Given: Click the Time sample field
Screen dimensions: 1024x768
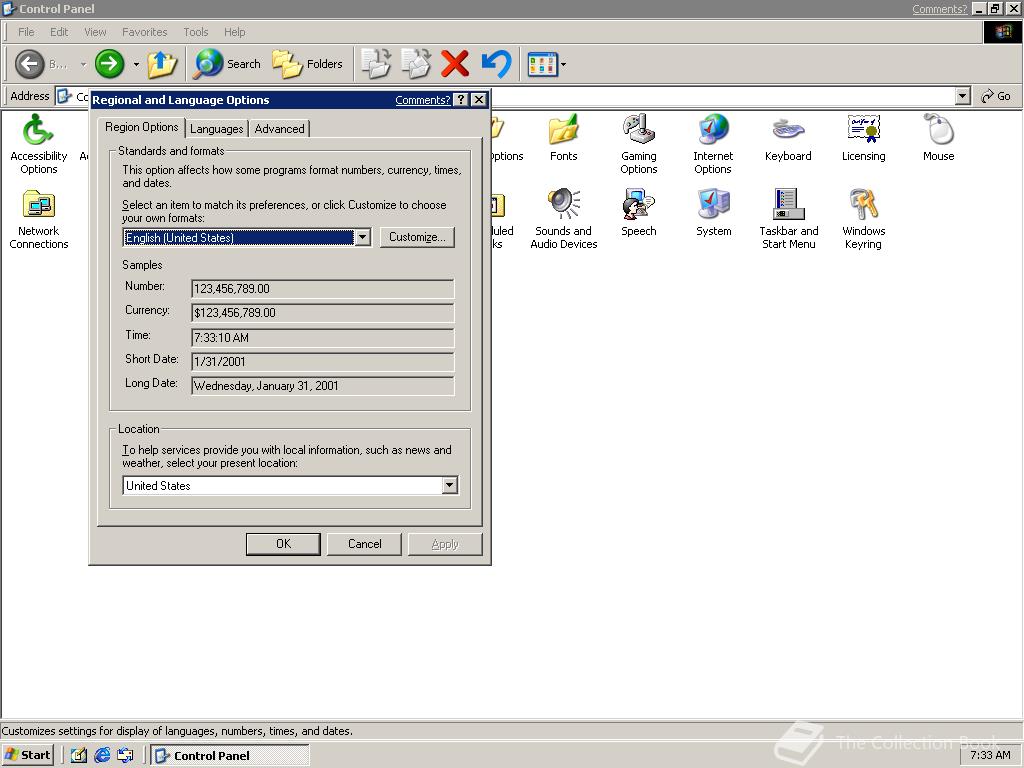Looking at the screenshot, I should (x=323, y=338).
